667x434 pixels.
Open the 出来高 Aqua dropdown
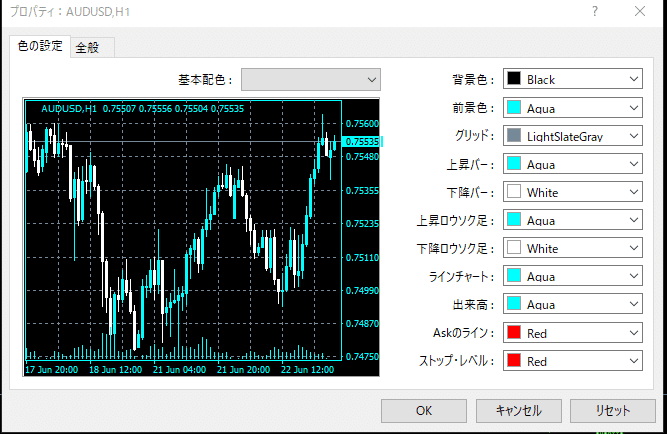pyautogui.click(x=573, y=304)
